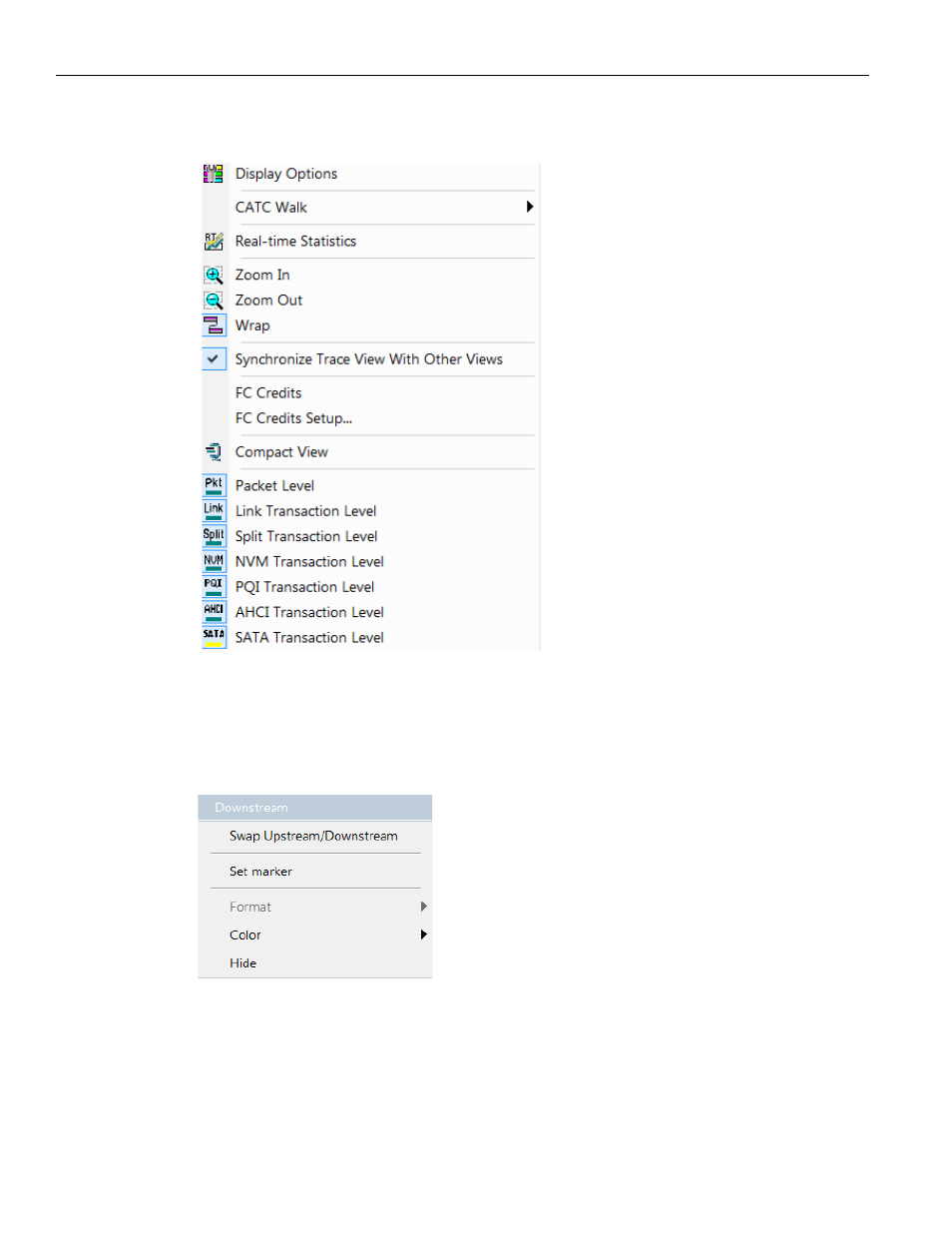Click the Wrap icon

tap(214, 325)
